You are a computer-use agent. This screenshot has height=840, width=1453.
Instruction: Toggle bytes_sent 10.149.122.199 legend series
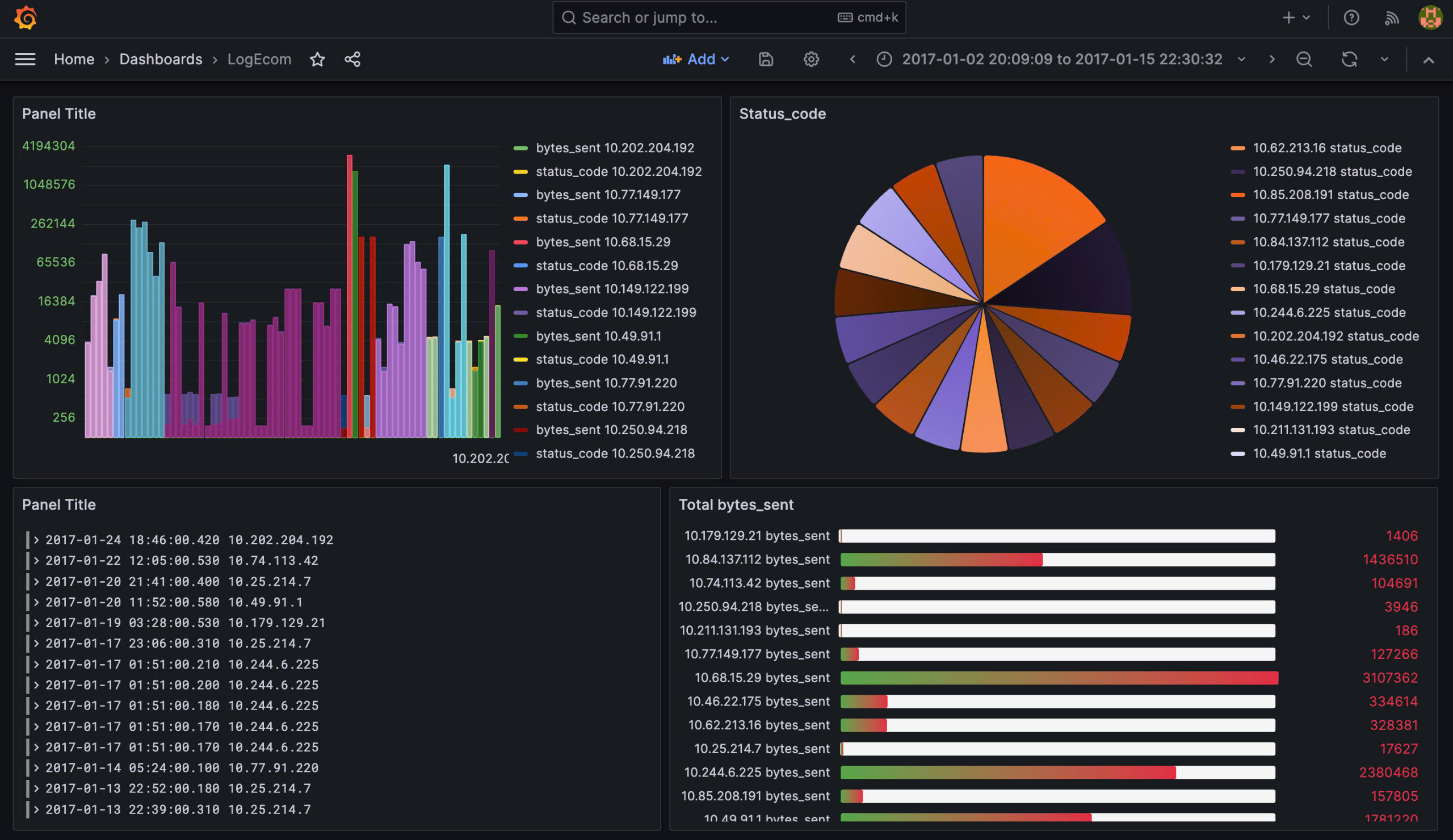[x=612, y=288]
